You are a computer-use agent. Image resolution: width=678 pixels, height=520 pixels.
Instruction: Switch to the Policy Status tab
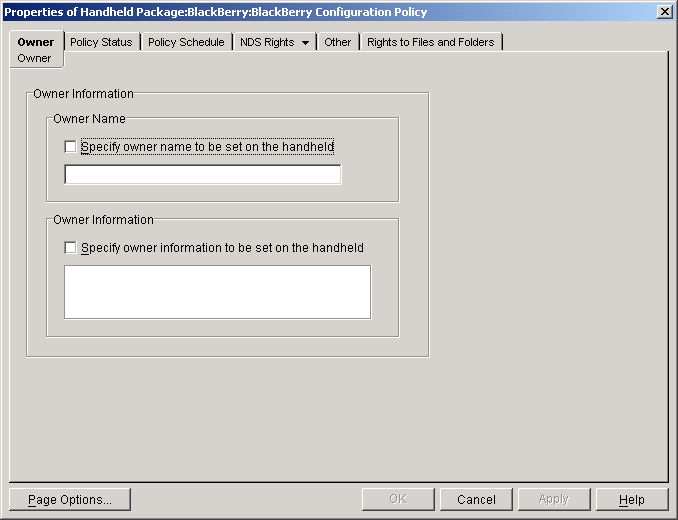(101, 42)
